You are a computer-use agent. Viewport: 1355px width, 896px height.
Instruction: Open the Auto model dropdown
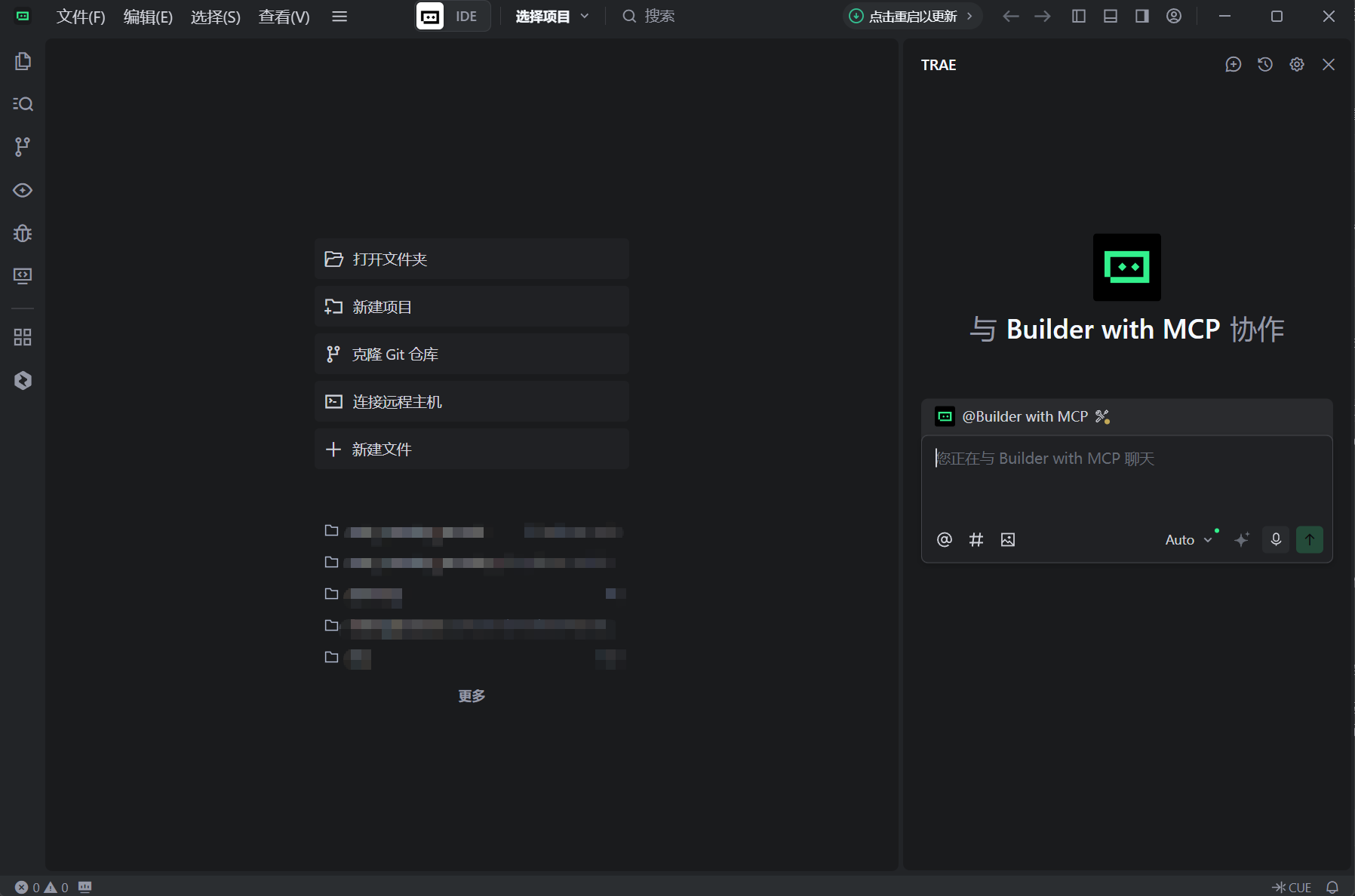pyautogui.click(x=1189, y=539)
